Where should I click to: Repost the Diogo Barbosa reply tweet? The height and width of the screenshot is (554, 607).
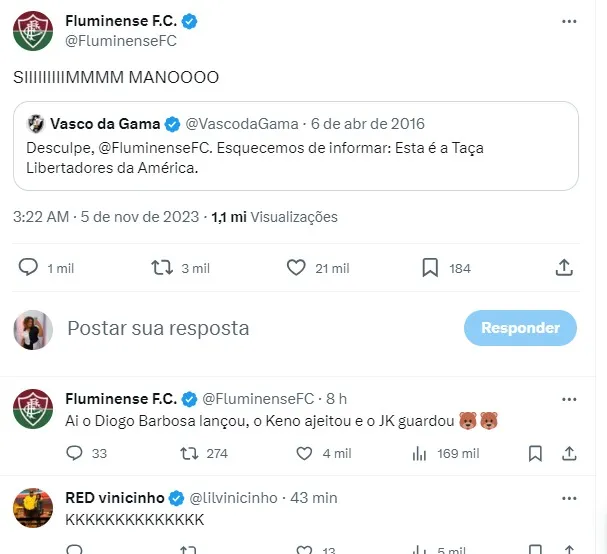(187, 453)
